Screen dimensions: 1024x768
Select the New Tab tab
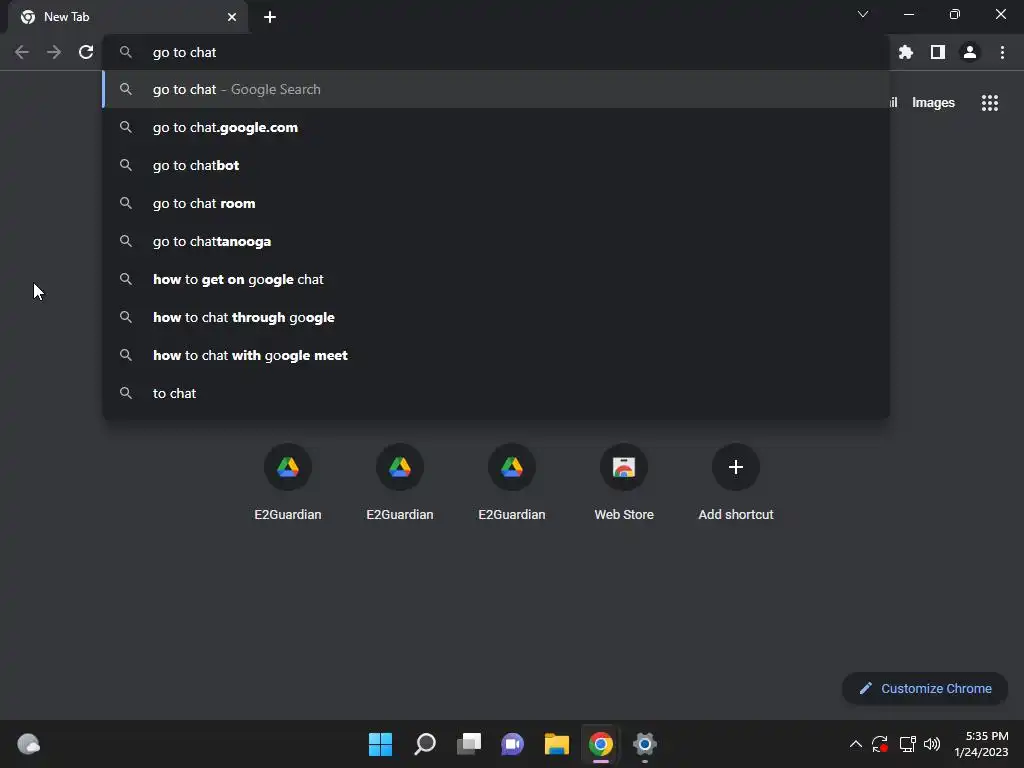128,17
